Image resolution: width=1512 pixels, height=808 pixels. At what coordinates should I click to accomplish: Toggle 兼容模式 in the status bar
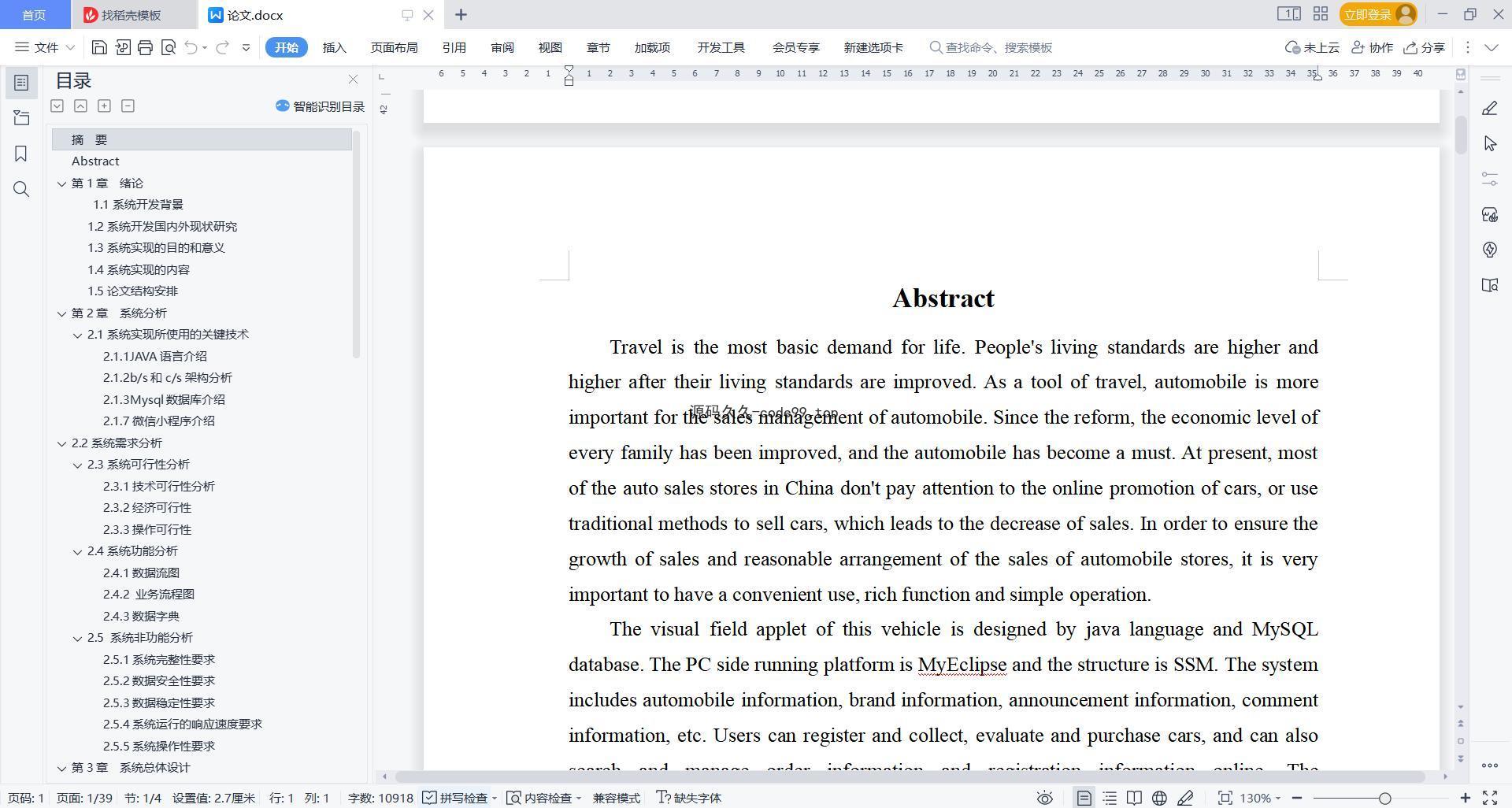point(617,798)
